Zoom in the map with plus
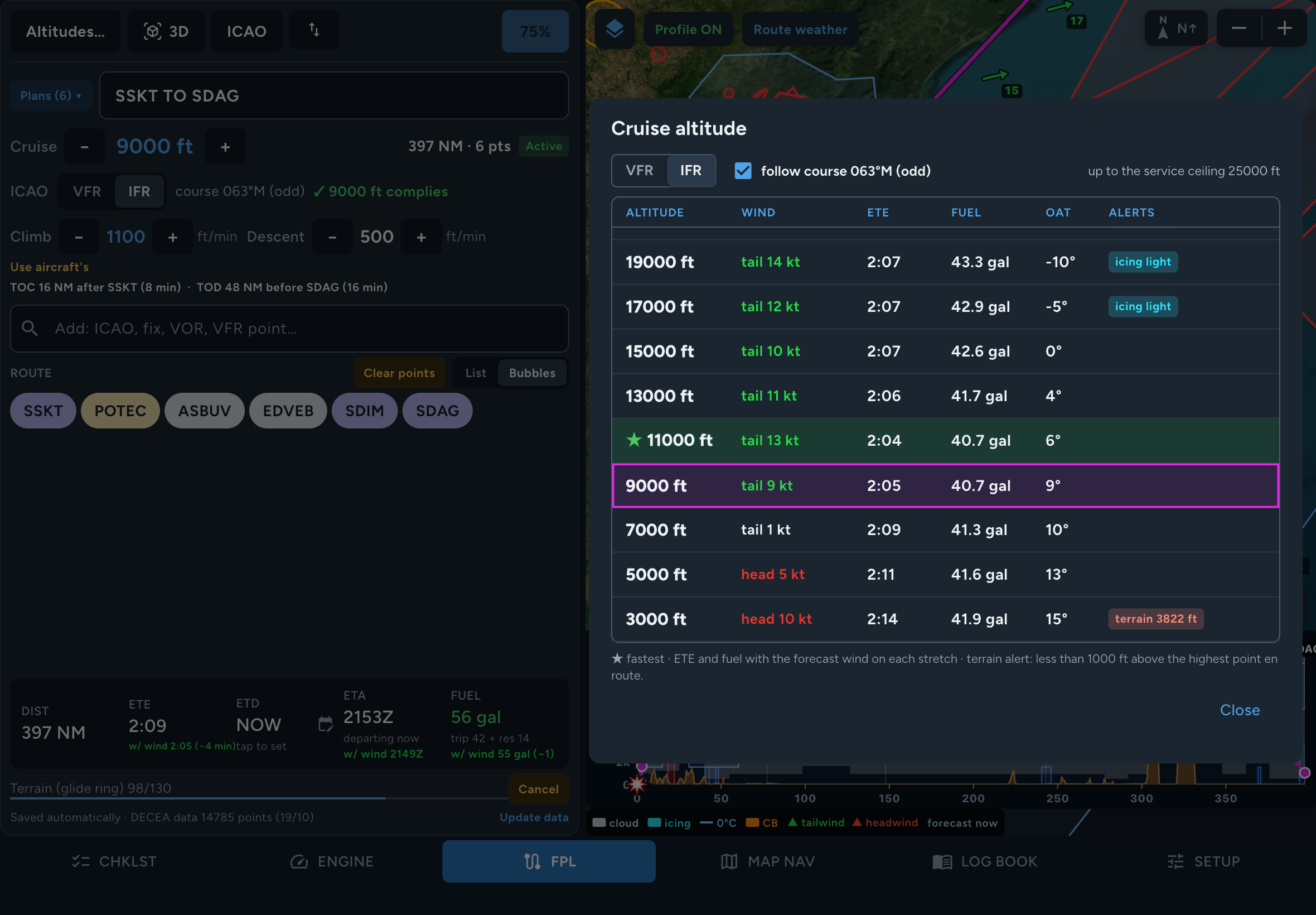This screenshot has width=1316, height=915. 1284,28
